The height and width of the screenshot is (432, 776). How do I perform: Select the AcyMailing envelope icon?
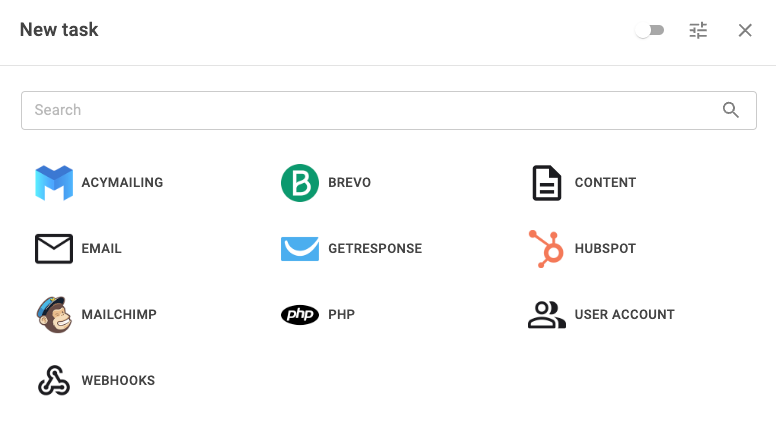tap(54, 183)
